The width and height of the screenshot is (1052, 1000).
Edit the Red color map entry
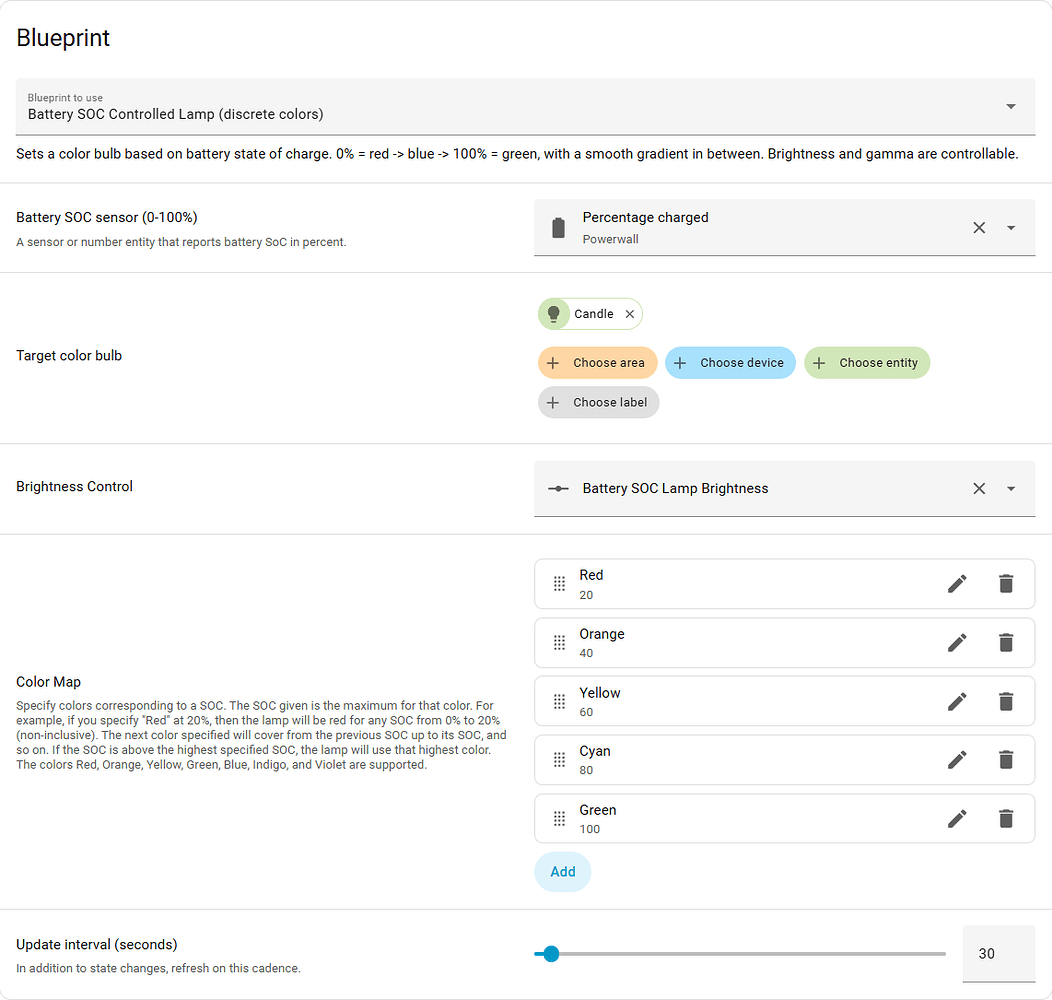[956, 583]
